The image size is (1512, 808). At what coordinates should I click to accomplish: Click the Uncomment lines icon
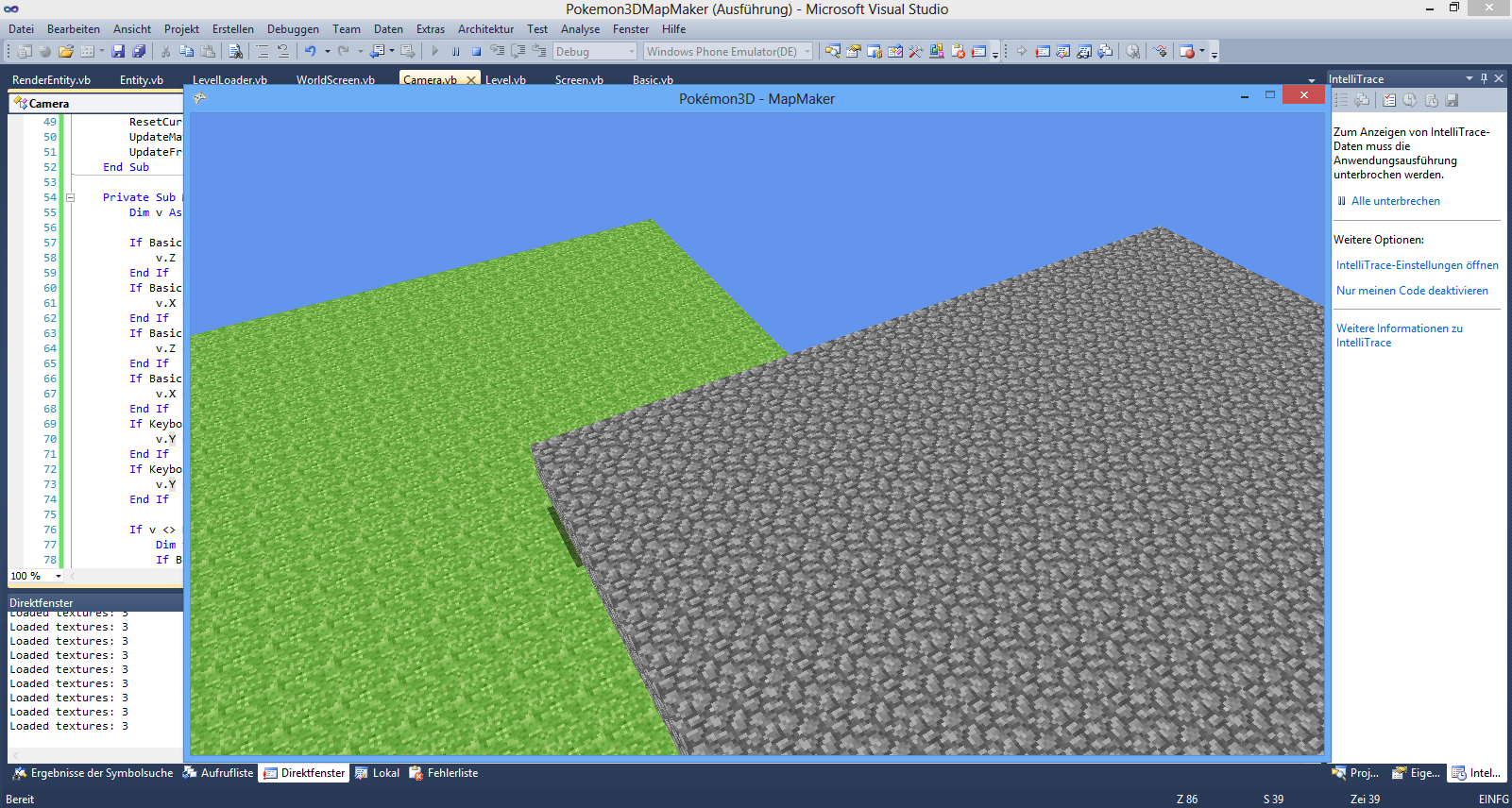[282, 51]
